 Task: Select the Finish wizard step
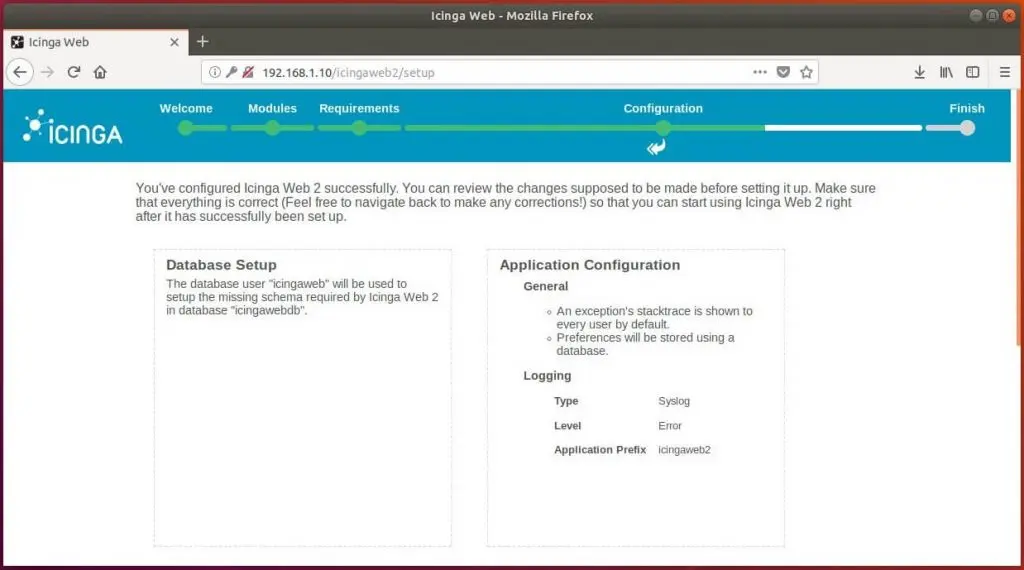(967, 108)
